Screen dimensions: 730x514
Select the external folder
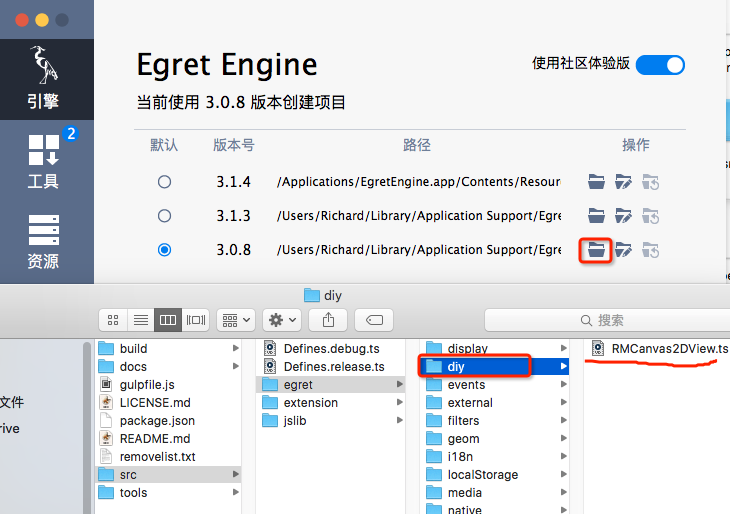click(x=495, y=402)
